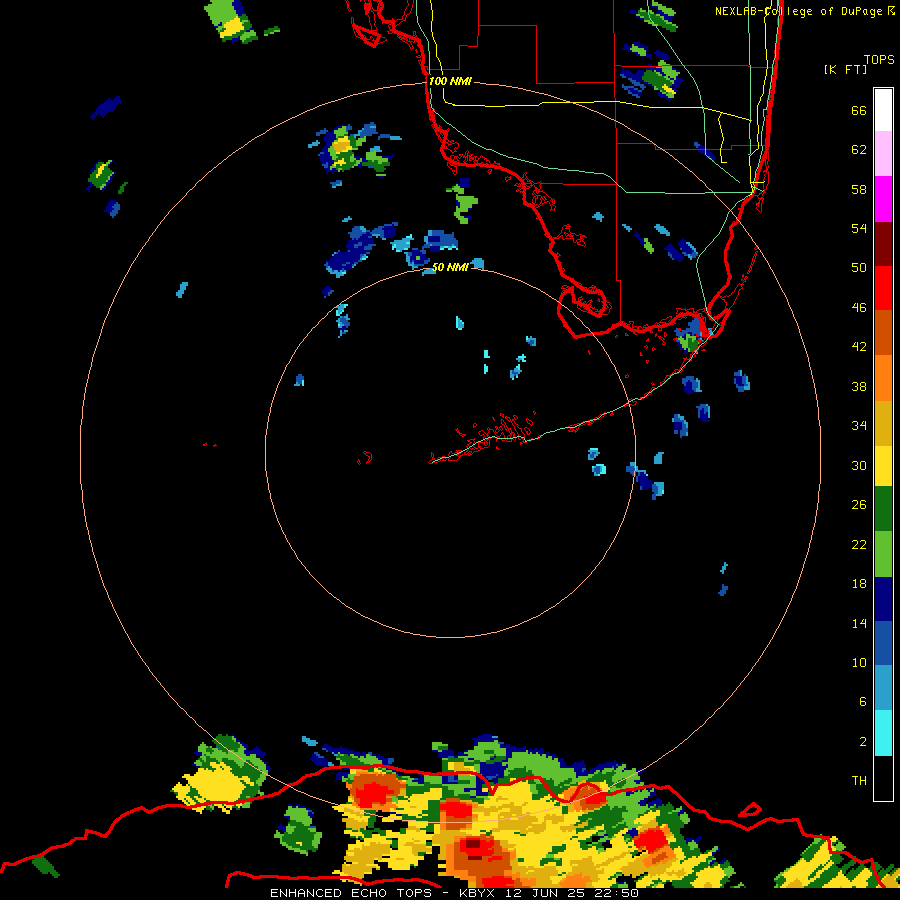Viewport: 900px width, 900px height.
Task: Click the 2 legend value
Action: (862, 741)
